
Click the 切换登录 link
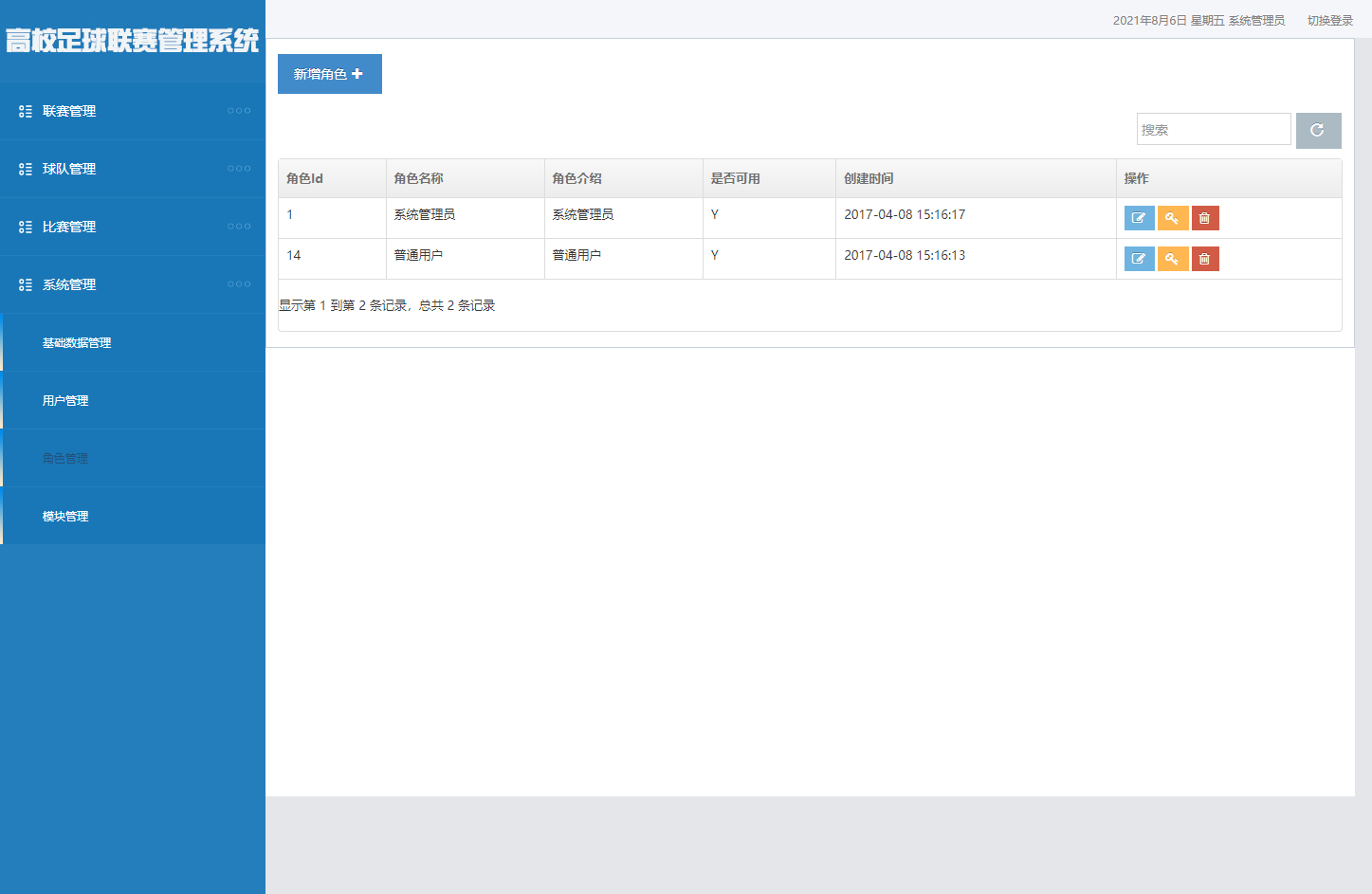point(1329,20)
